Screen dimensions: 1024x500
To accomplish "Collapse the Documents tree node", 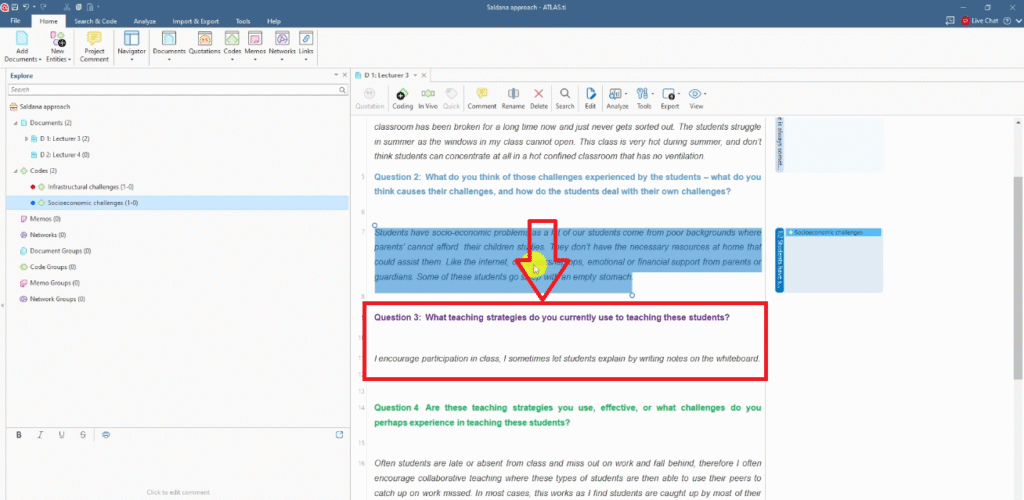I will (x=15, y=122).
